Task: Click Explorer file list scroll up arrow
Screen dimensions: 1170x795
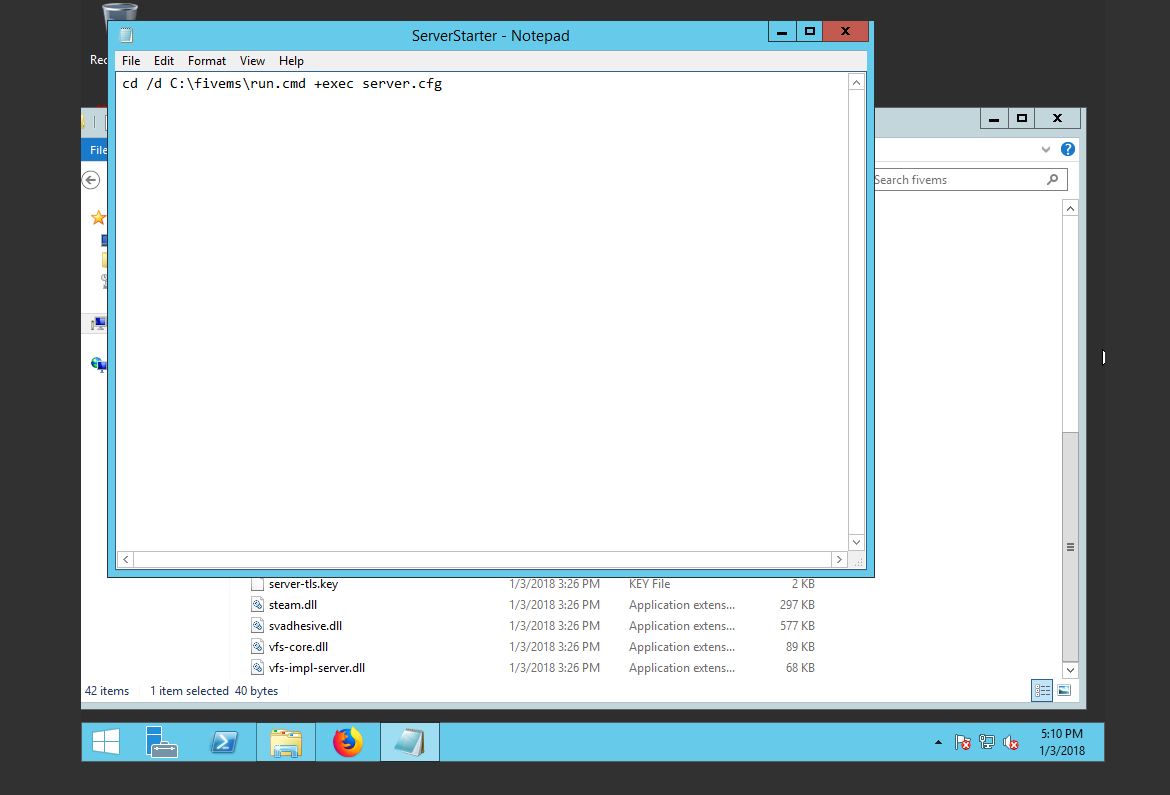Action: (x=1070, y=208)
